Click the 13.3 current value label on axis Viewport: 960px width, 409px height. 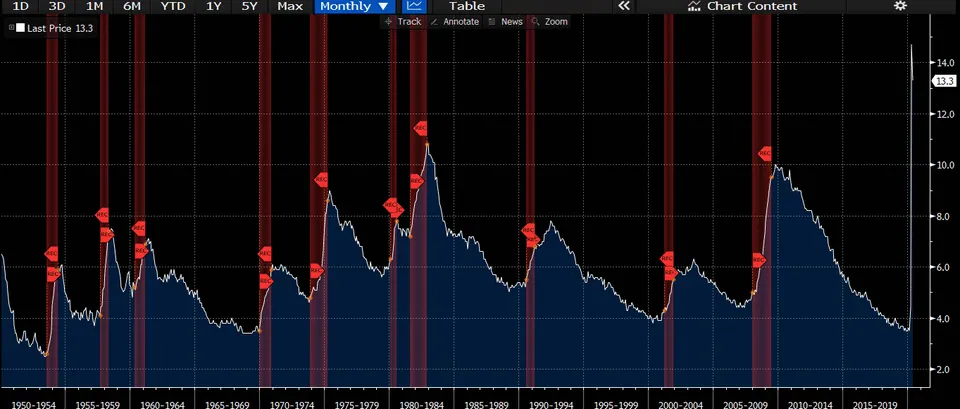pos(943,81)
